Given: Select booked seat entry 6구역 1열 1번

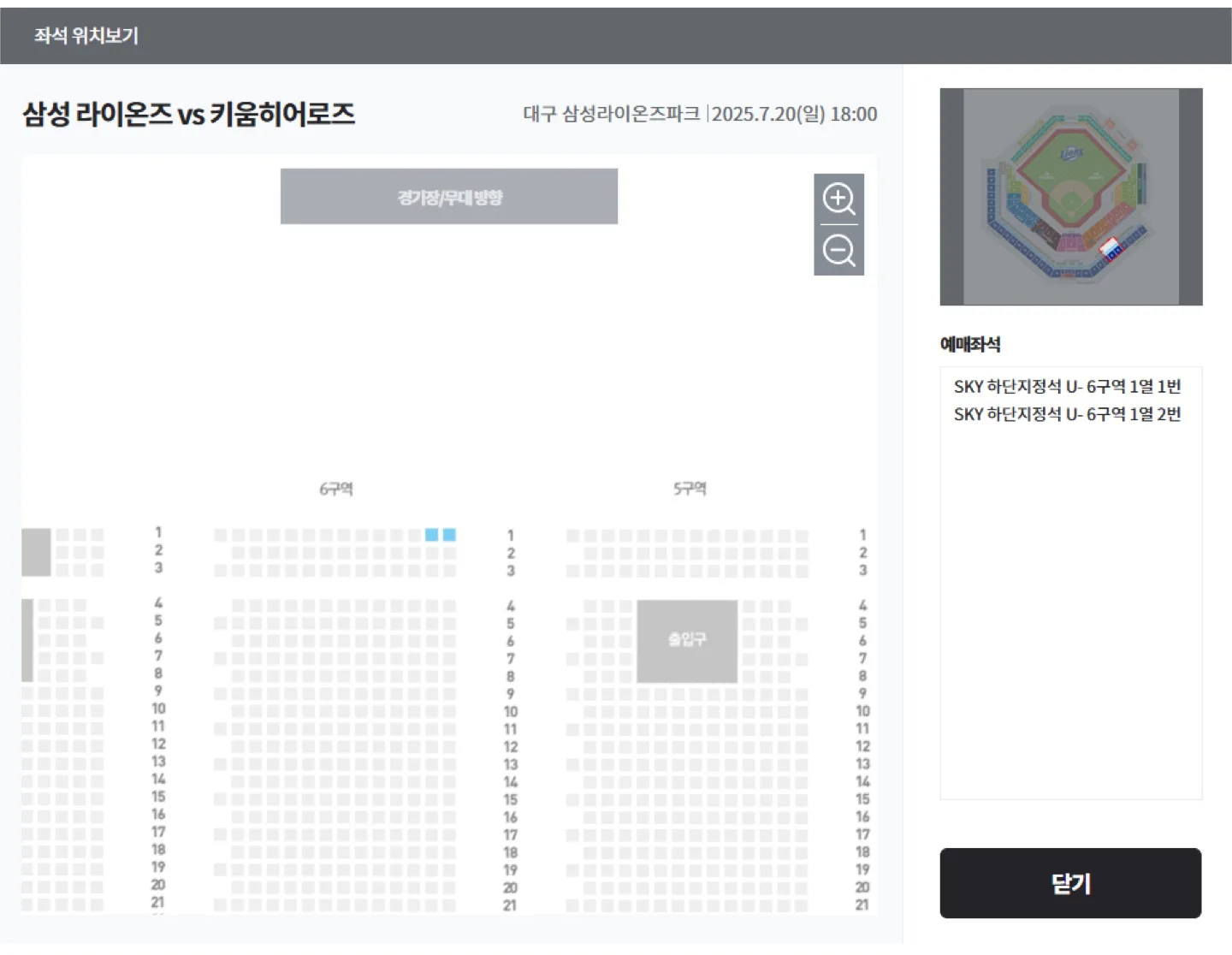Looking at the screenshot, I should click(x=1067, y=387).
